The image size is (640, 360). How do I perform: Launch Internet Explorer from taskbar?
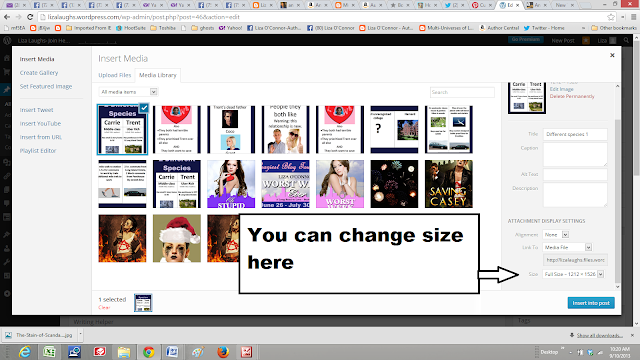tap(24, 351)
